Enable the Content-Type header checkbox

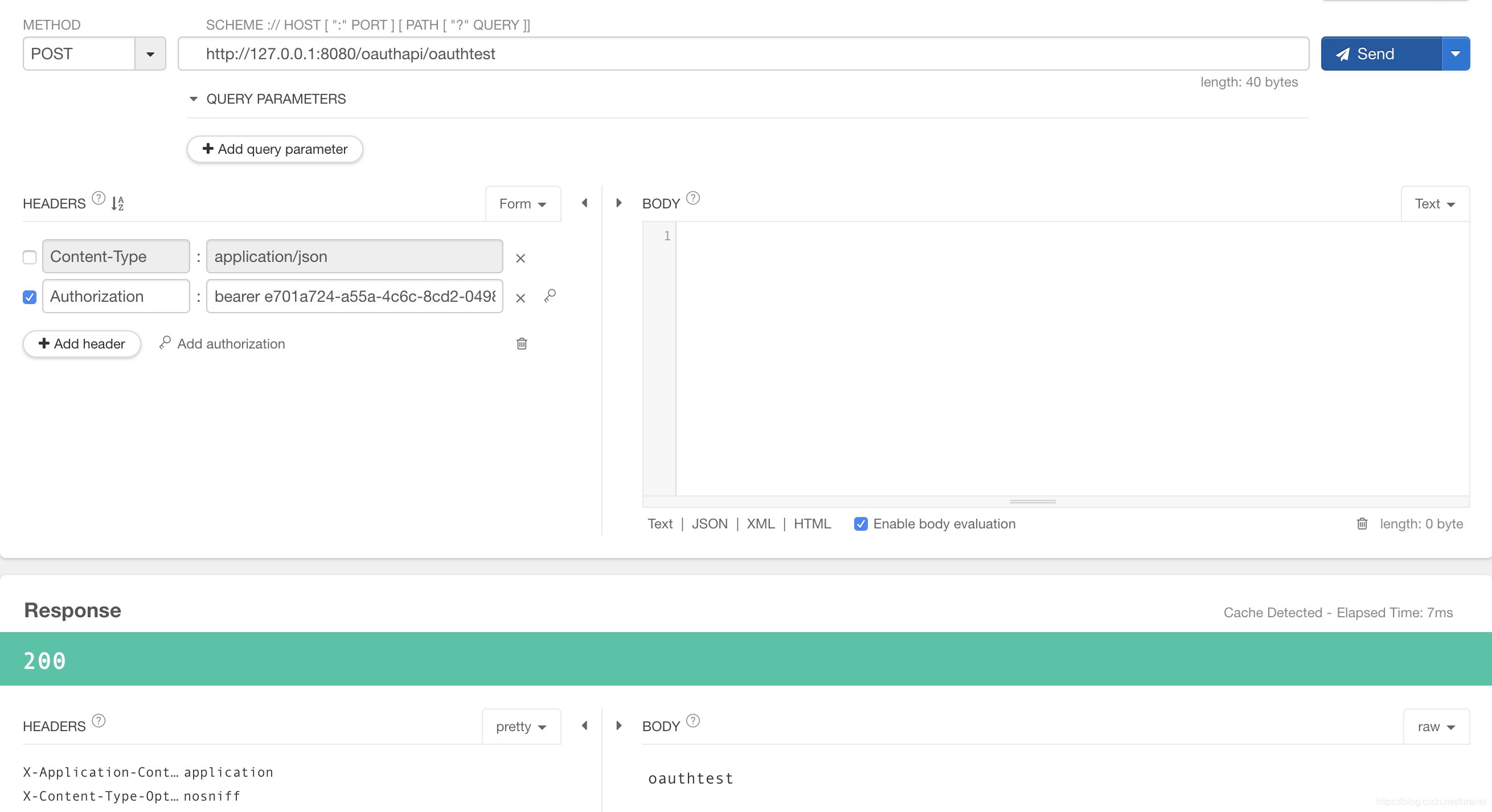(x=30, y=257)
